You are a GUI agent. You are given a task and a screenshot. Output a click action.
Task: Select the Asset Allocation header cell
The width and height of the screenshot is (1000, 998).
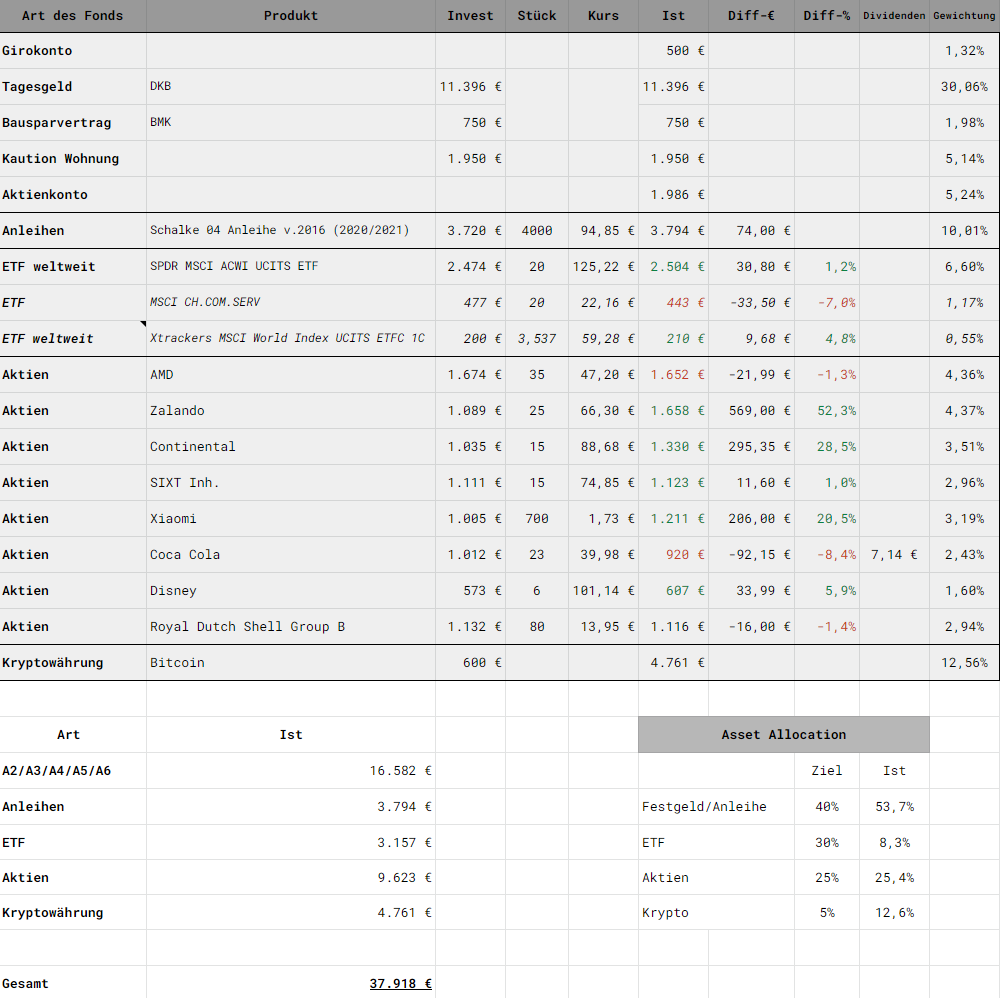[784, 735]
